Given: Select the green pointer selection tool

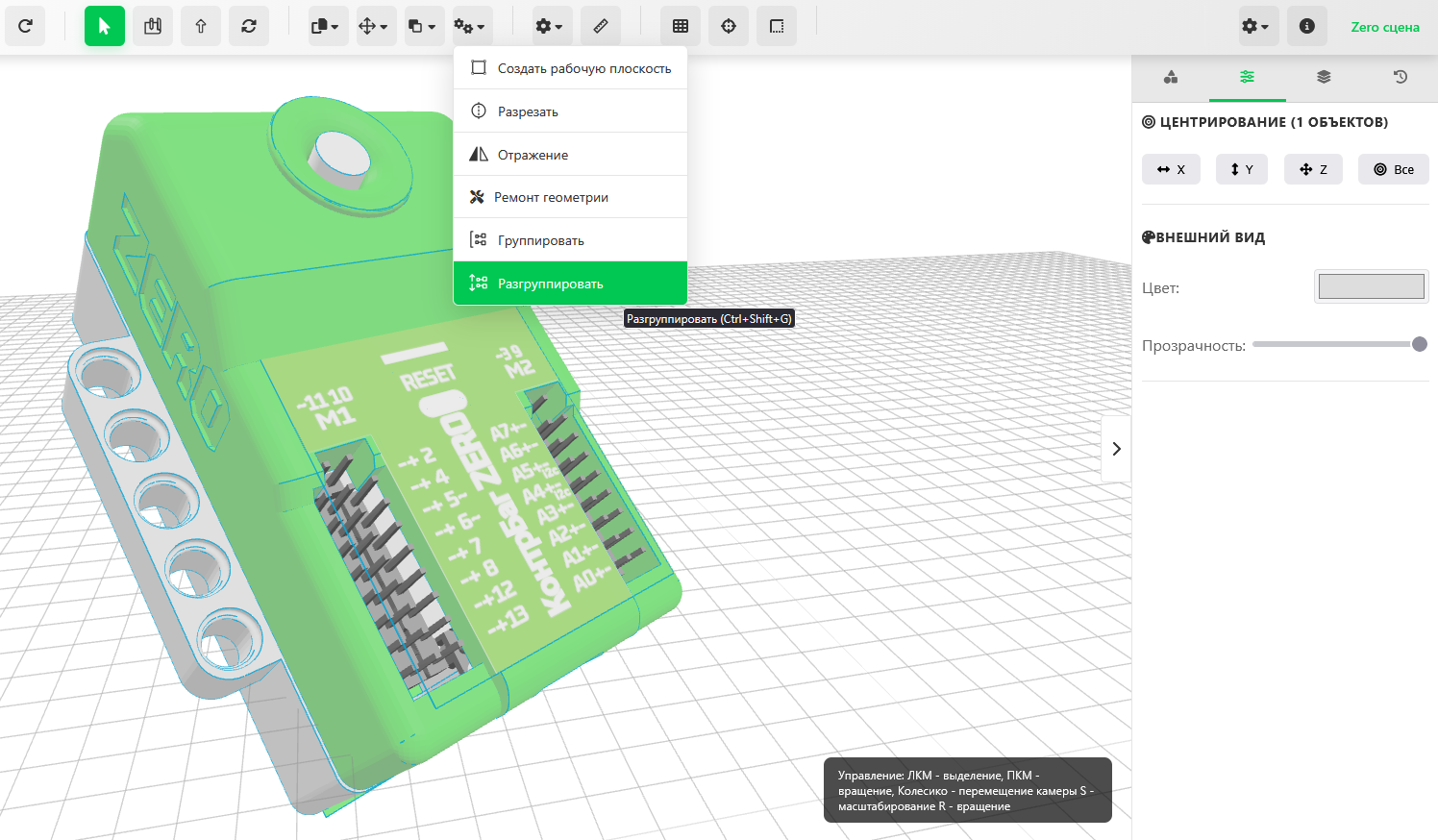Looking at the screenshot, I should coord(105,26).
